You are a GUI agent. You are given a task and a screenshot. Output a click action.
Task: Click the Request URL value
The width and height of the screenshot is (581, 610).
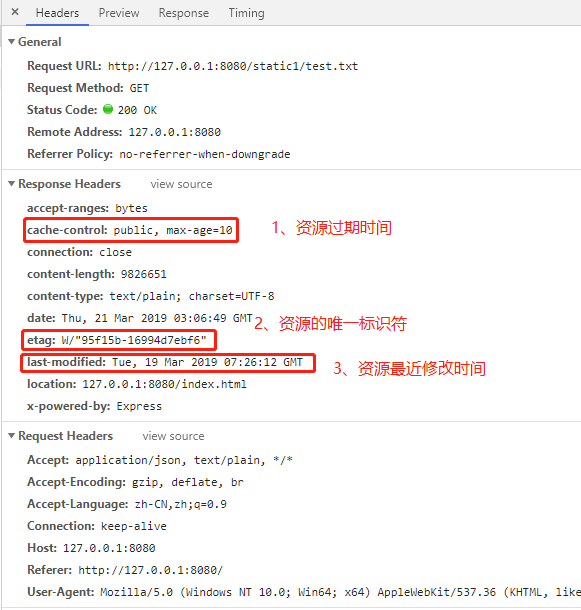[233, 66]
